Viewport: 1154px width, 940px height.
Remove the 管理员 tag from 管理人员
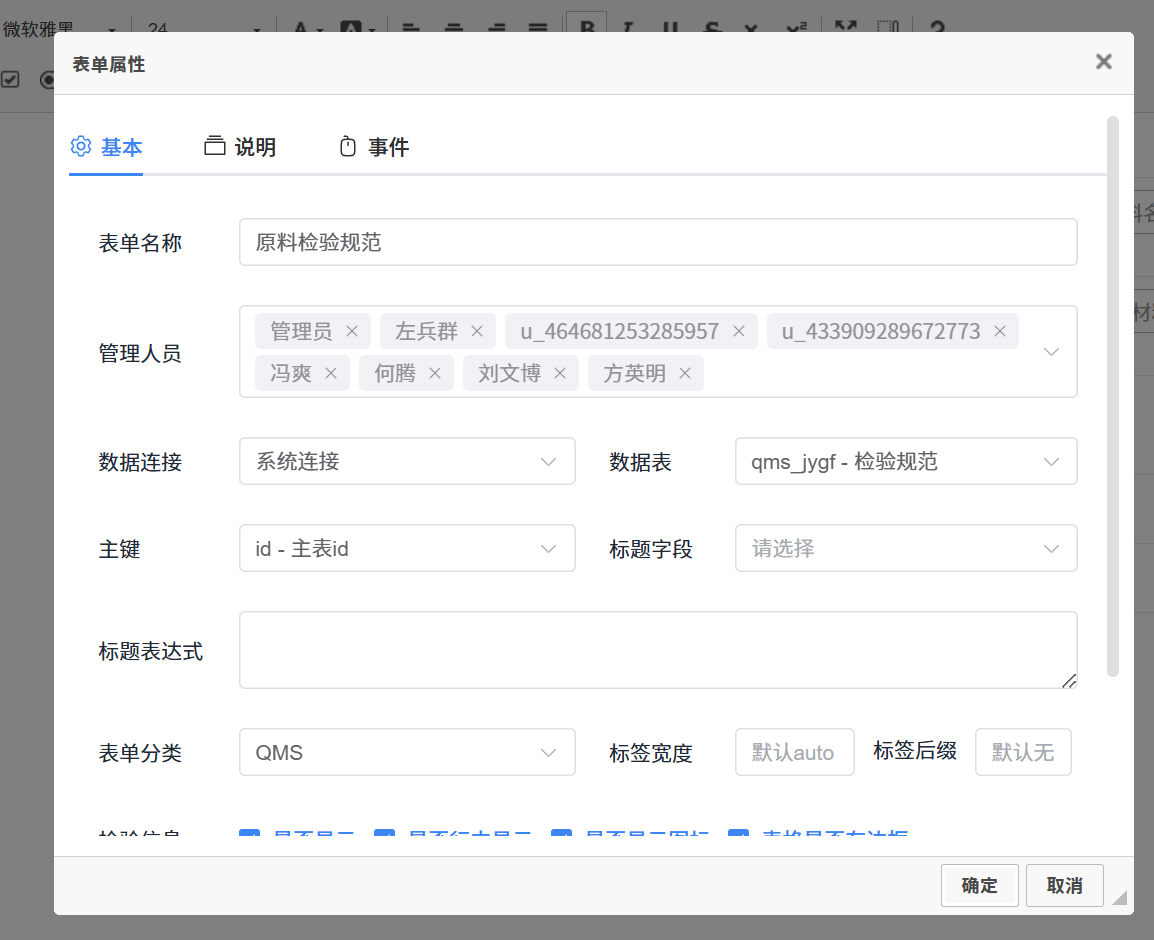point(352,331)
